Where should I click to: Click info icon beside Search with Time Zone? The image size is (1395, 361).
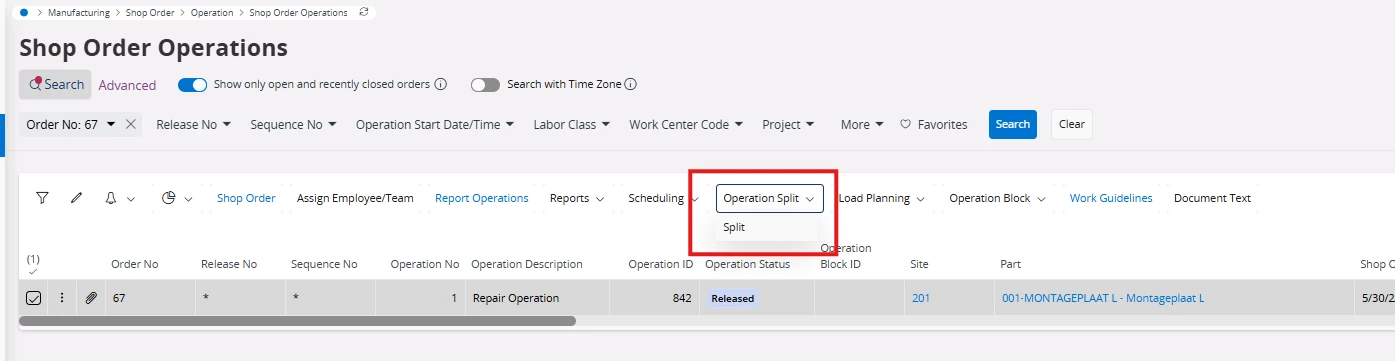pyautogui.click(x=631, y=84)
